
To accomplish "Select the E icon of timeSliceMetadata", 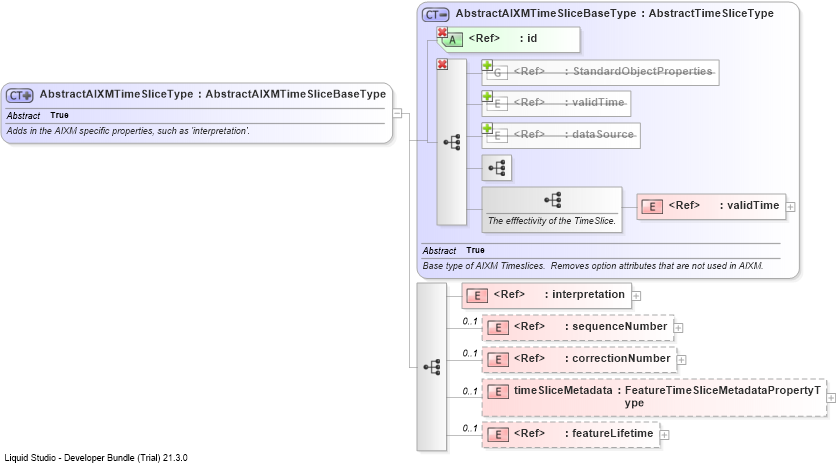I will [497, 392].
